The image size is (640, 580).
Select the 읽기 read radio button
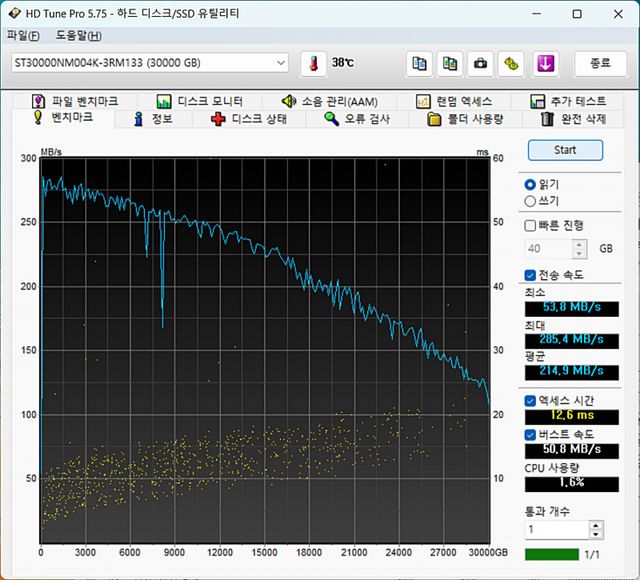(530, 185)
